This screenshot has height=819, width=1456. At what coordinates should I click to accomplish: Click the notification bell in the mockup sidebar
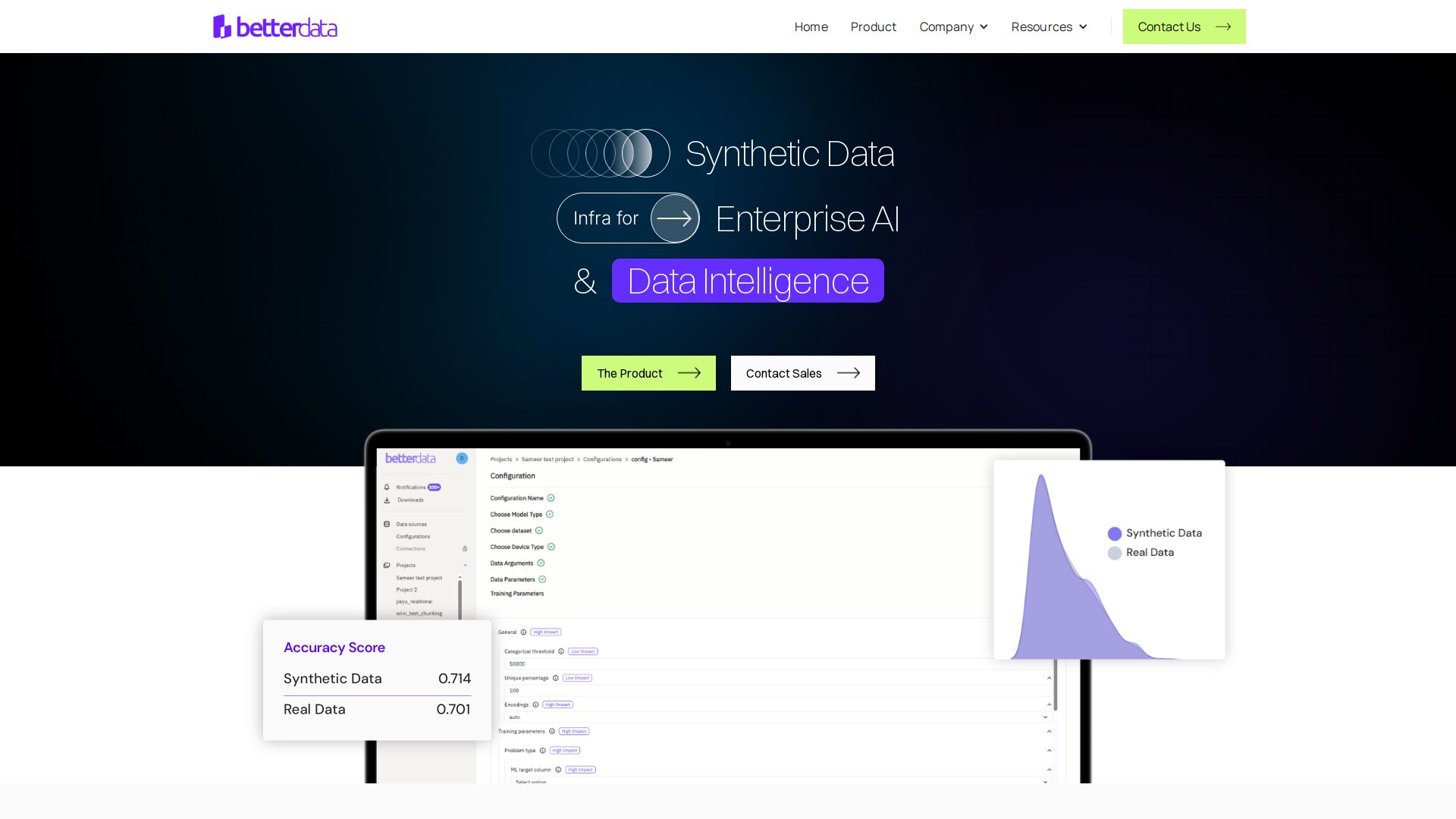387,488
